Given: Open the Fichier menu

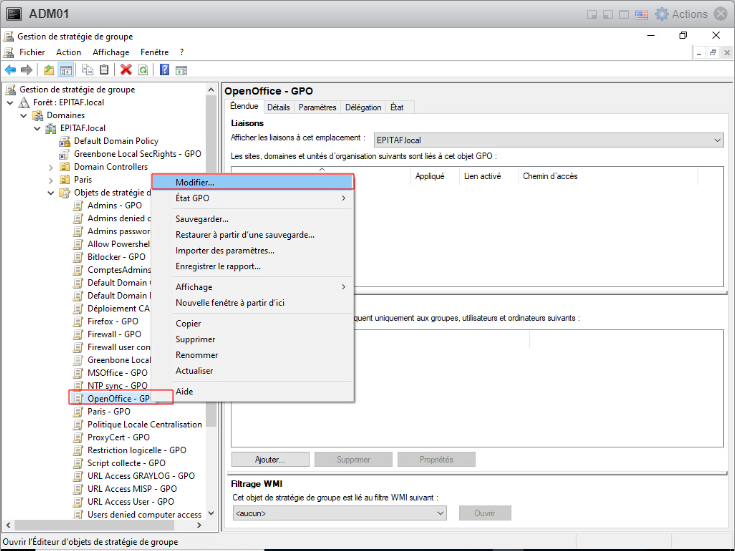Looking at the screenshot, I should (32, 52).
